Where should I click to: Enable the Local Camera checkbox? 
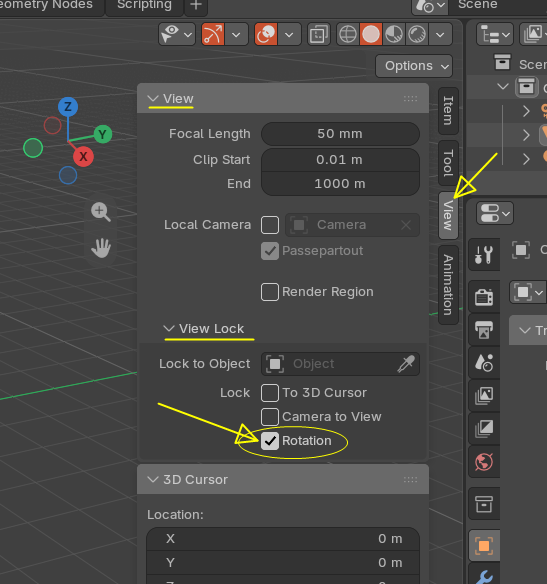click(x=270, y=225)
